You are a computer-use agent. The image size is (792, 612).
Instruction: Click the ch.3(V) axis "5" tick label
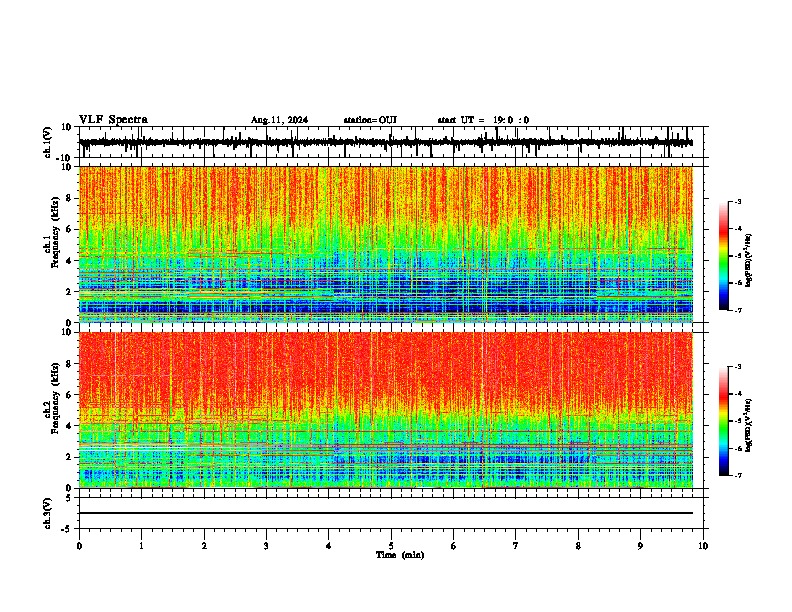[69, 497]
